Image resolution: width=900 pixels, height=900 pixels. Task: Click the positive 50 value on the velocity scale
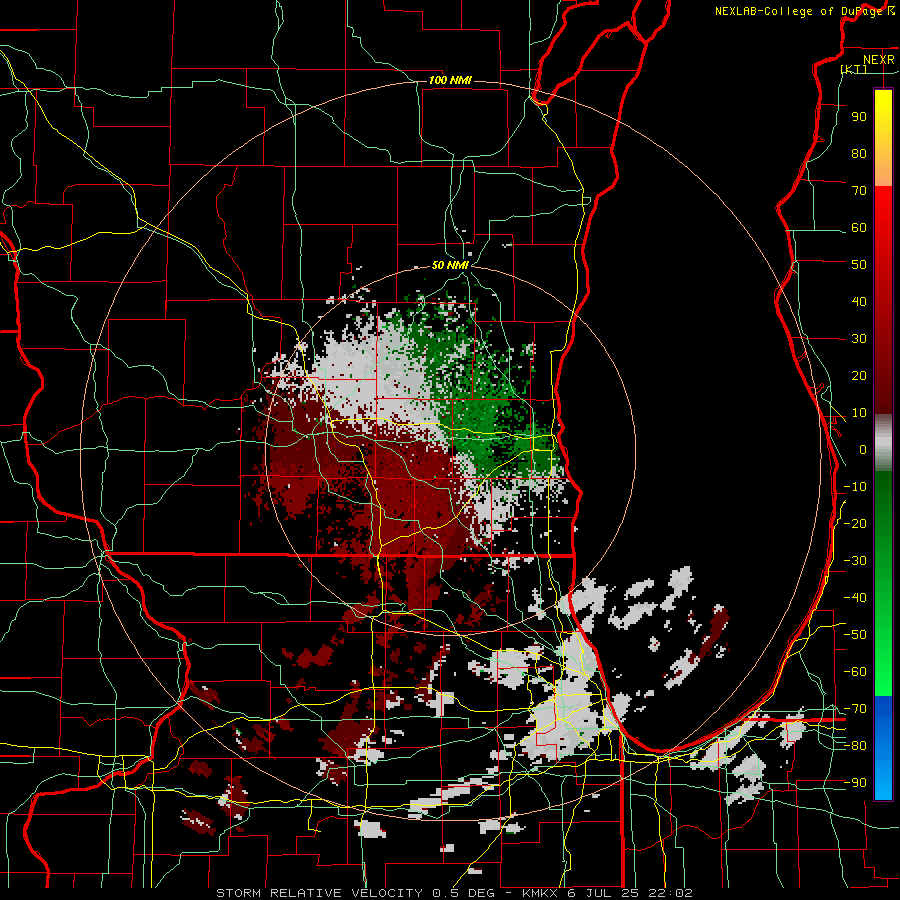point(859,265)
